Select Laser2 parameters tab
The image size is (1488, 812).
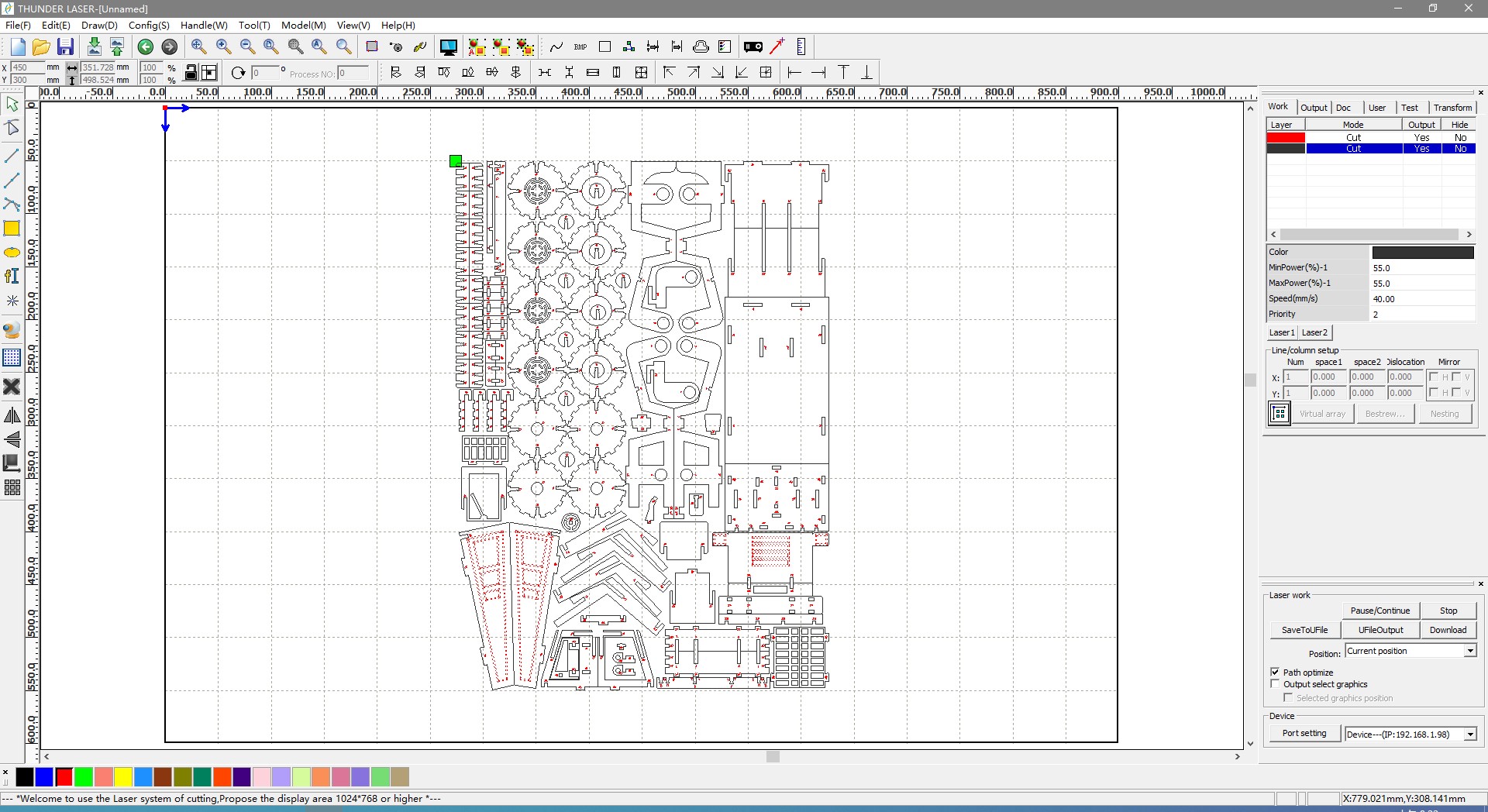[1314, 332]
